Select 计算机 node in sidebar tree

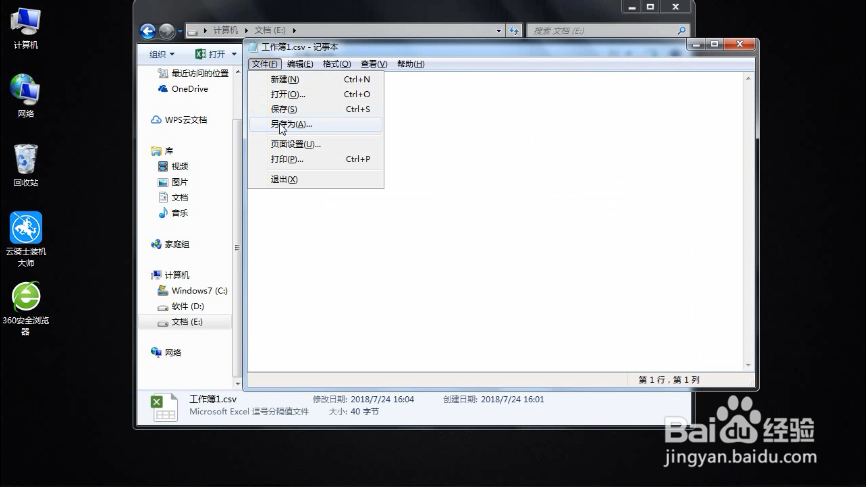point(170,274)
